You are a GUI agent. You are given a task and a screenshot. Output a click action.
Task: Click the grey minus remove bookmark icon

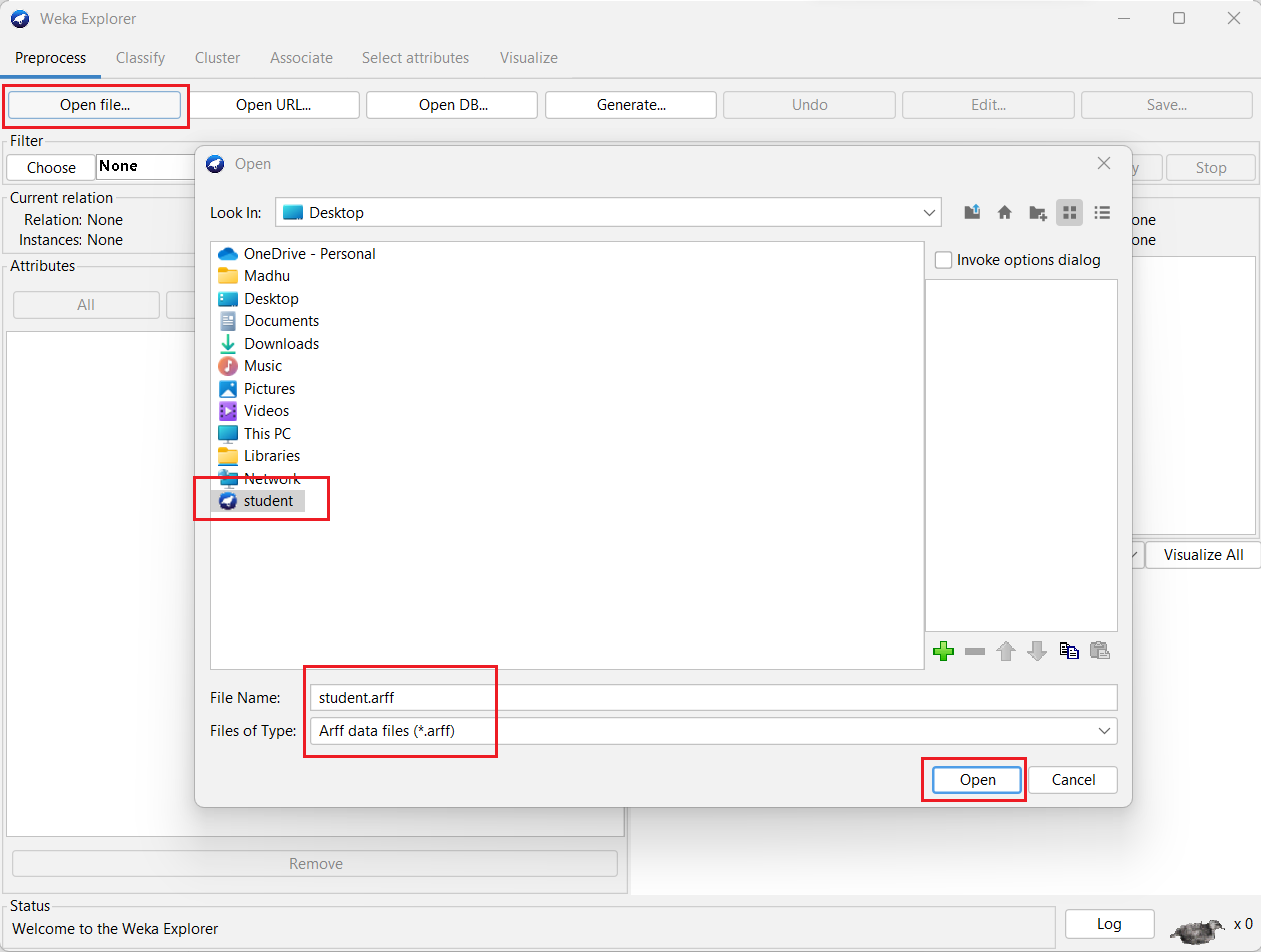pos(975,651)
